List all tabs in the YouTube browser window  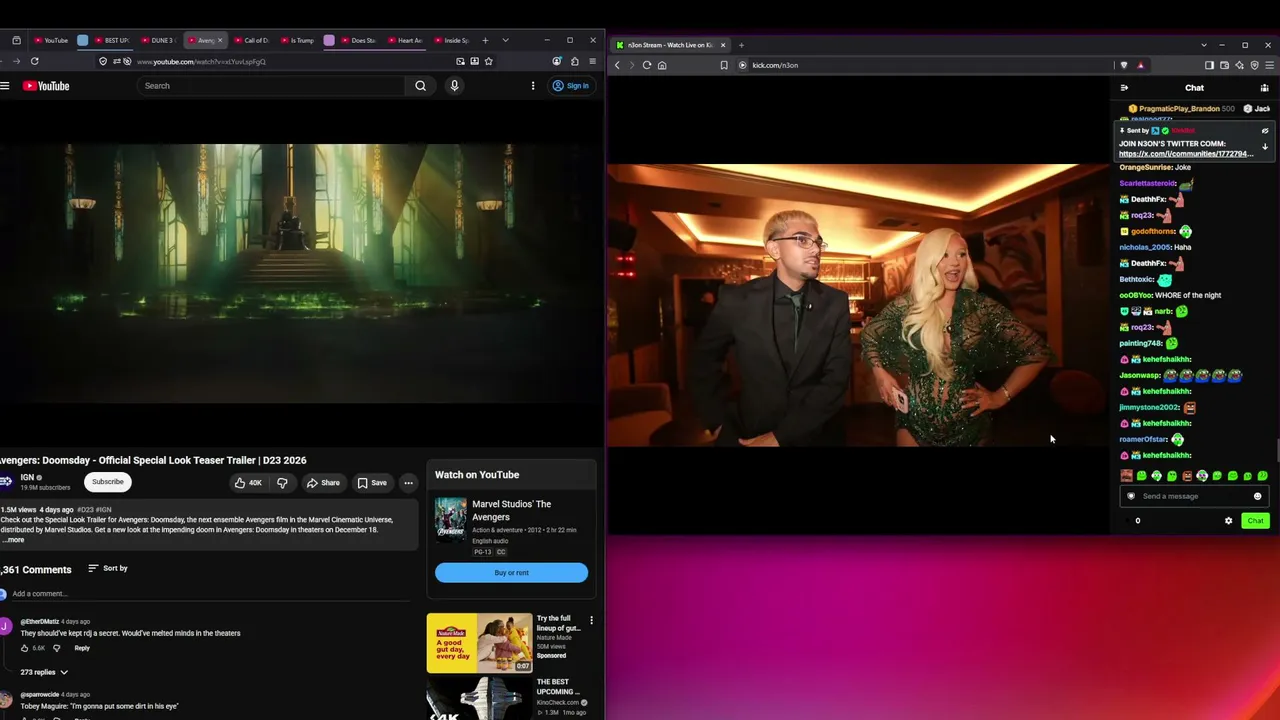coord(505,40)
